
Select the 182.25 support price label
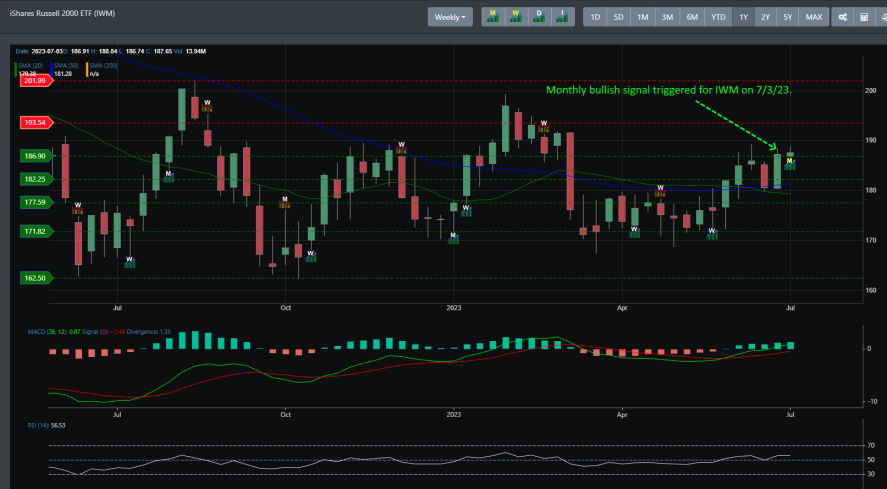[36, 179]
